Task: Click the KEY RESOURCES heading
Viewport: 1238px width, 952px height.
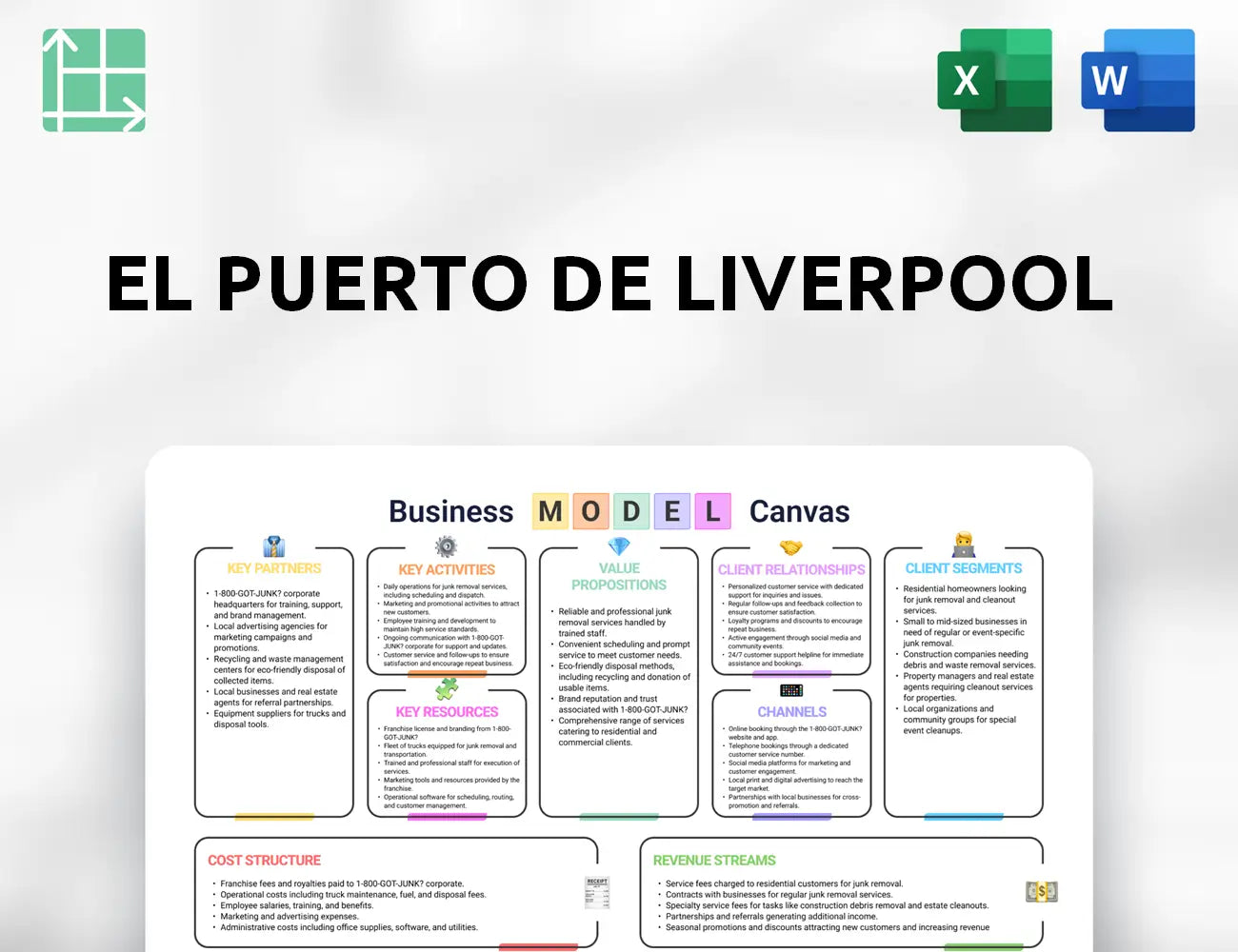Action: click(x=447, y=712)
